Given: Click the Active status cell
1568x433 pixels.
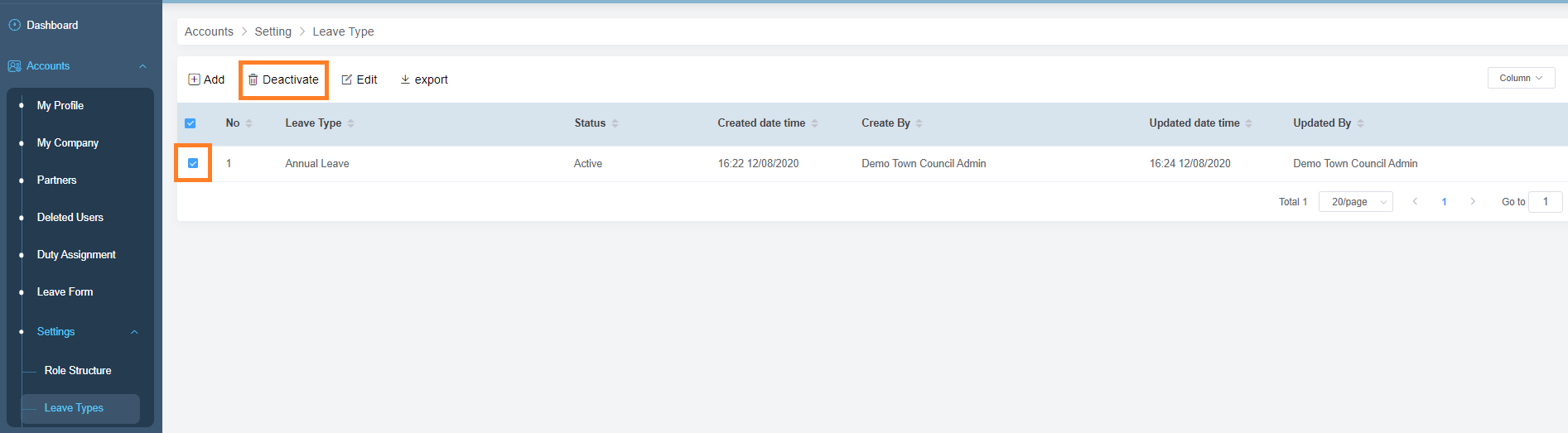Looking at the screenshot, I should coord(588,163).
